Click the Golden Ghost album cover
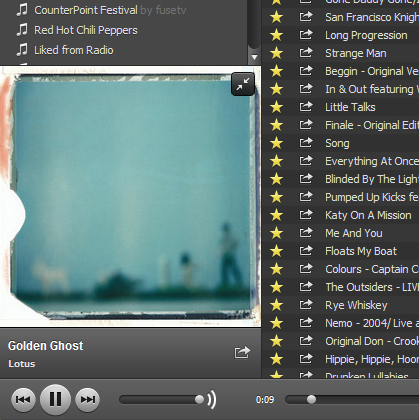Screen dimensions: 419x420 (x=130, y=197)
